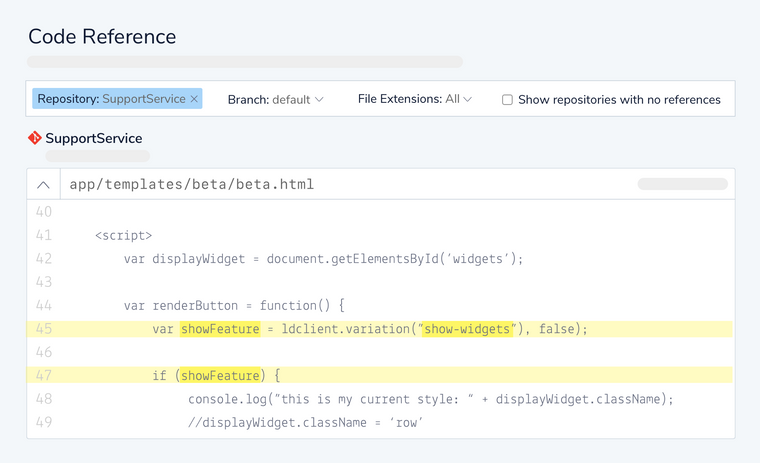Click the gray placeholder bar in file header
Image resolution: width=760 pixels, height=463 pixels.
682,184
